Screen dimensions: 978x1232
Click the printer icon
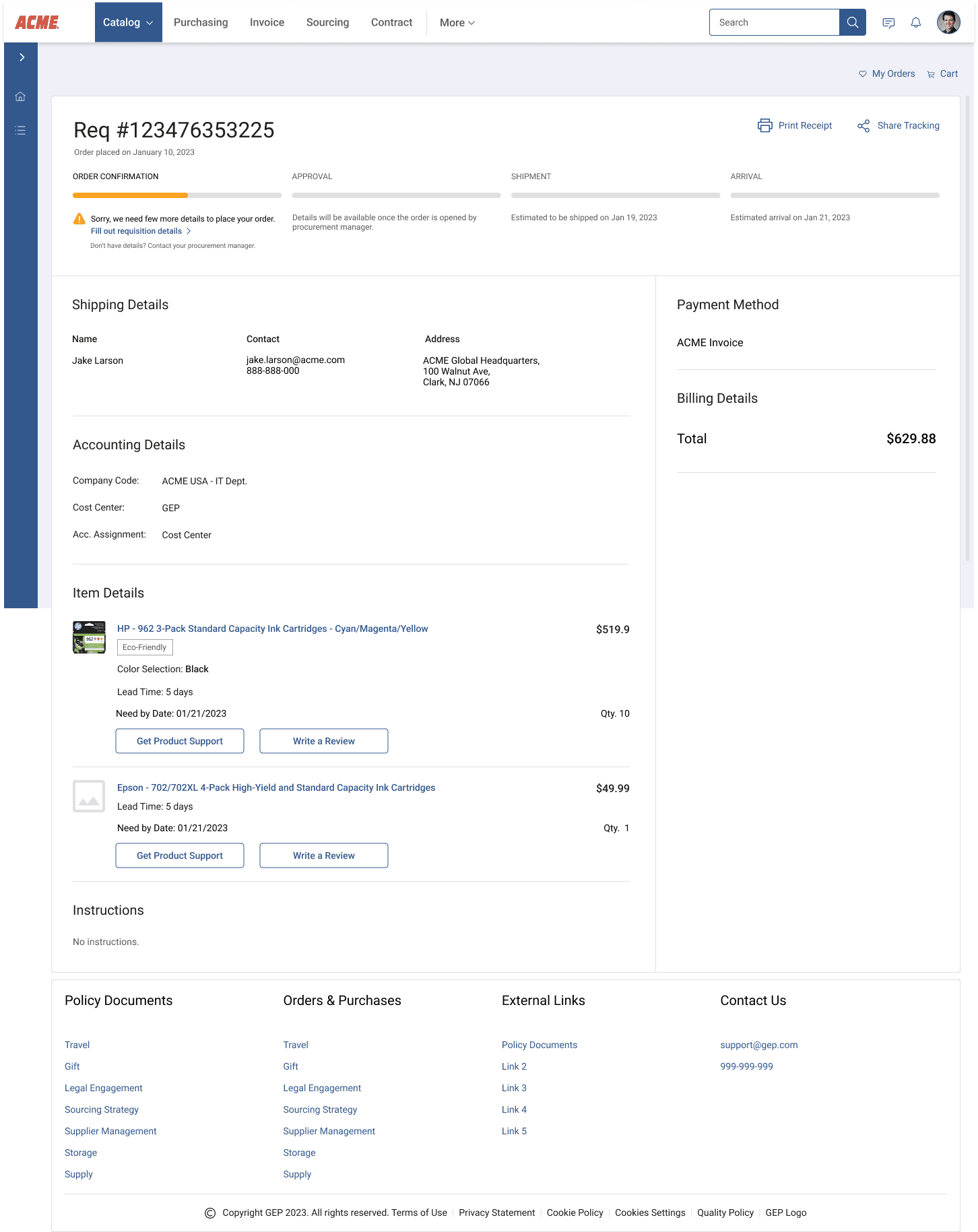pos(764,125)
